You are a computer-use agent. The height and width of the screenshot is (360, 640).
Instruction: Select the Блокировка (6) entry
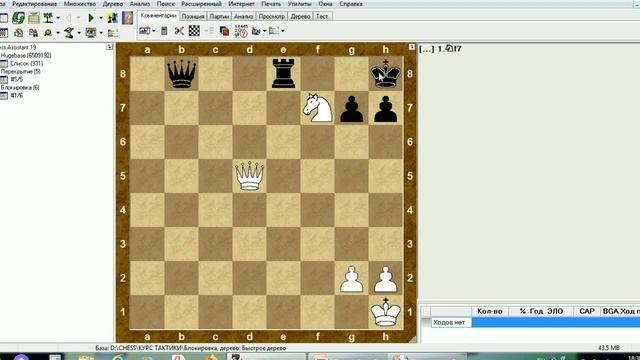(x=20, y=87)
